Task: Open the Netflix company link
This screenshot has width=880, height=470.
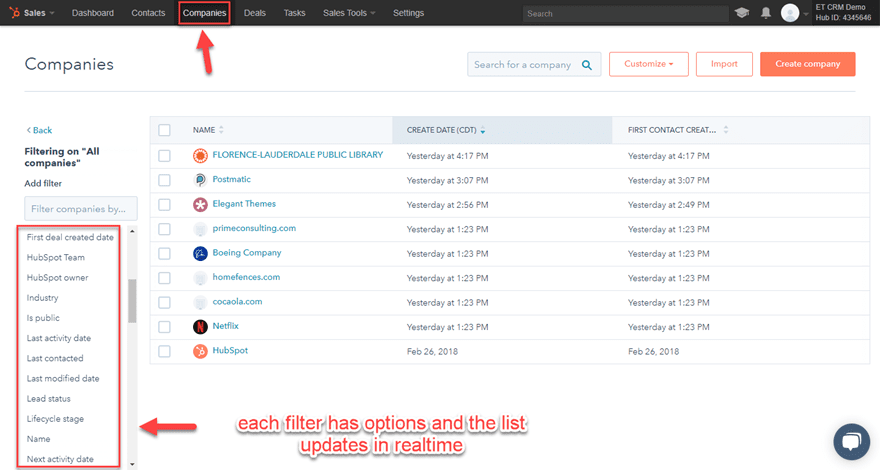Action: [x=226, y=326]
